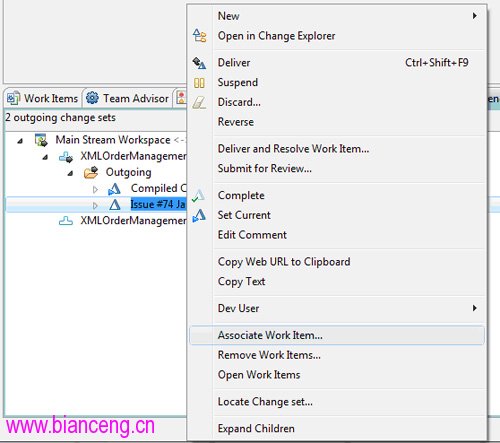Screen dimensions: 500x443
Task: Choose Discard... menu entry
Action: click(x=337, y=102)
